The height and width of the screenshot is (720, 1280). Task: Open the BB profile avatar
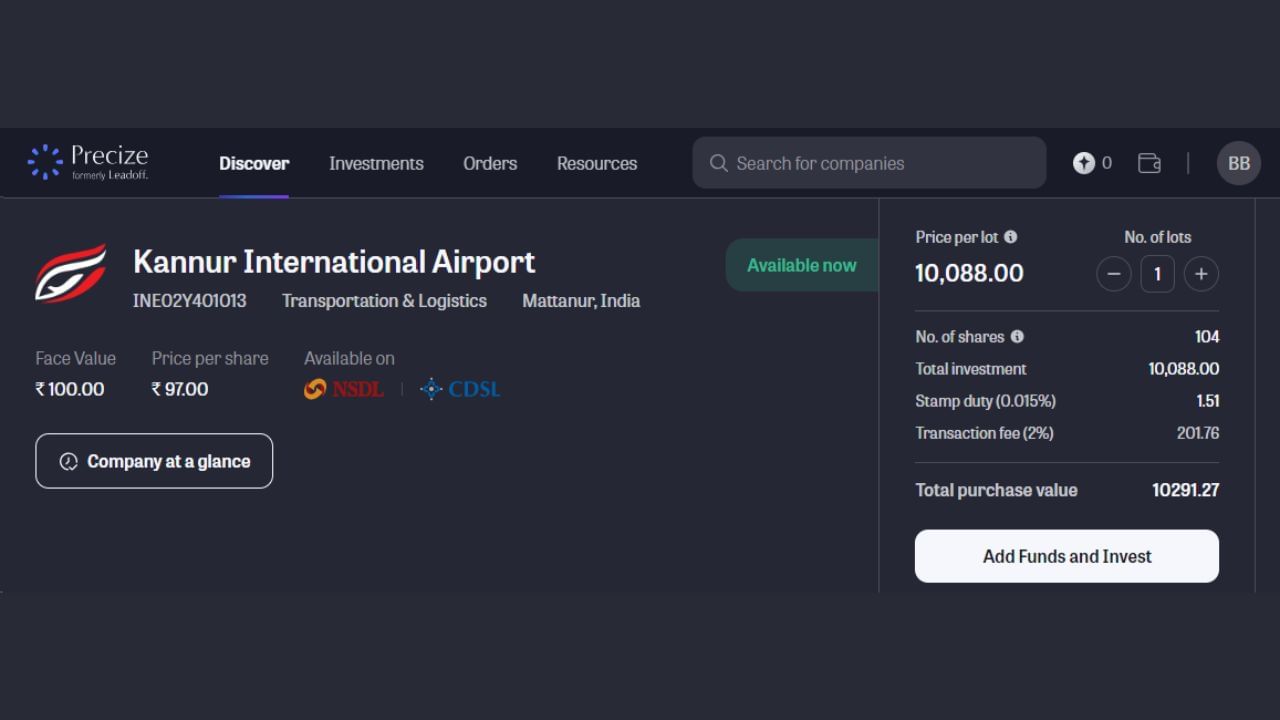point(1238,163)
